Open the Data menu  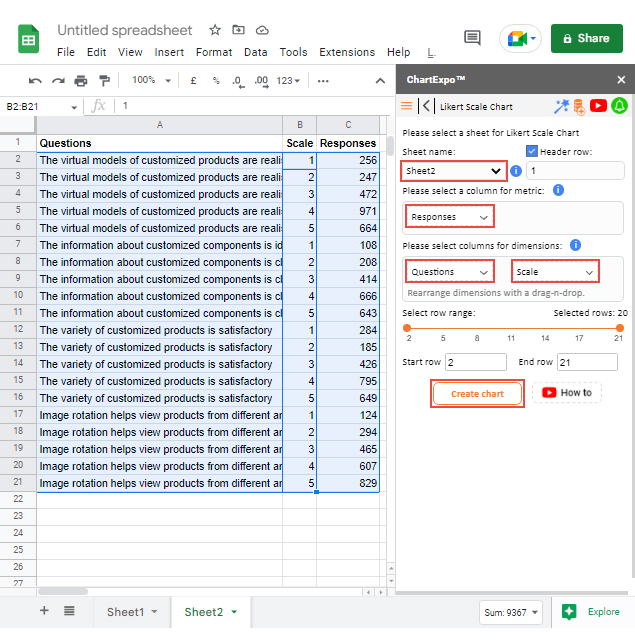(255, 52)
